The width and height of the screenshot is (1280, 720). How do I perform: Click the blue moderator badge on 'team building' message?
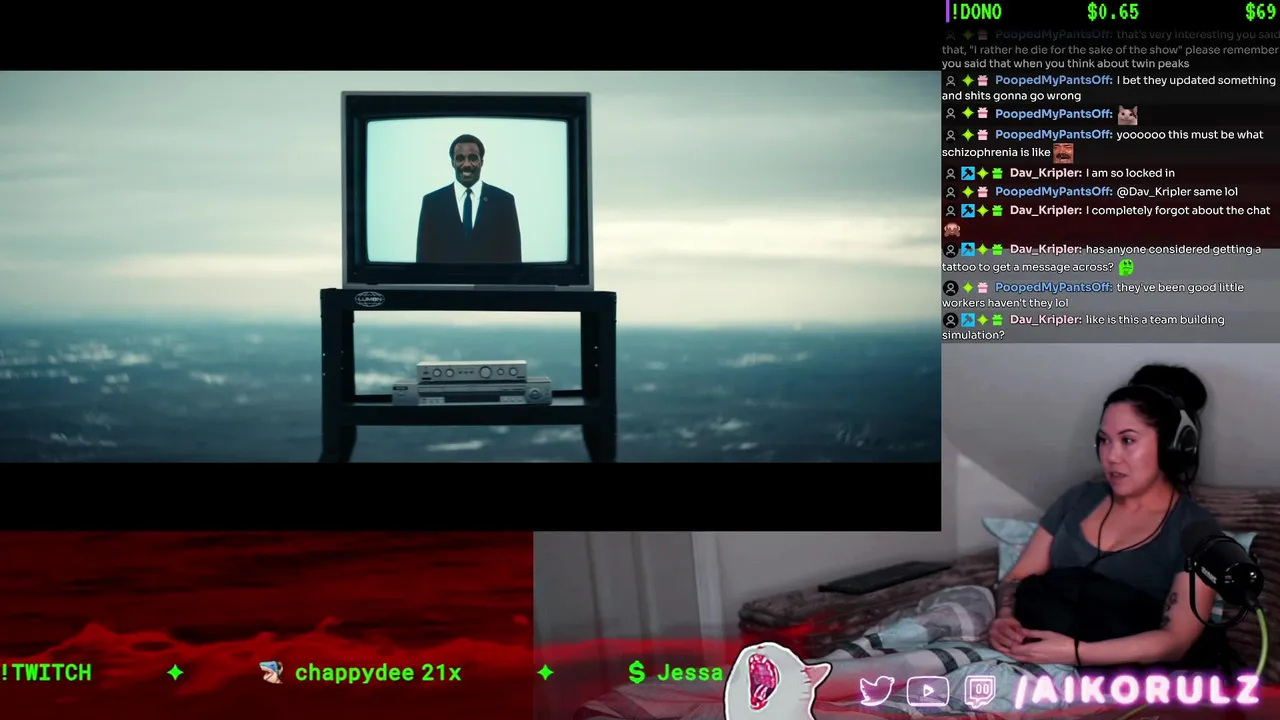click(x=968, y=320)
